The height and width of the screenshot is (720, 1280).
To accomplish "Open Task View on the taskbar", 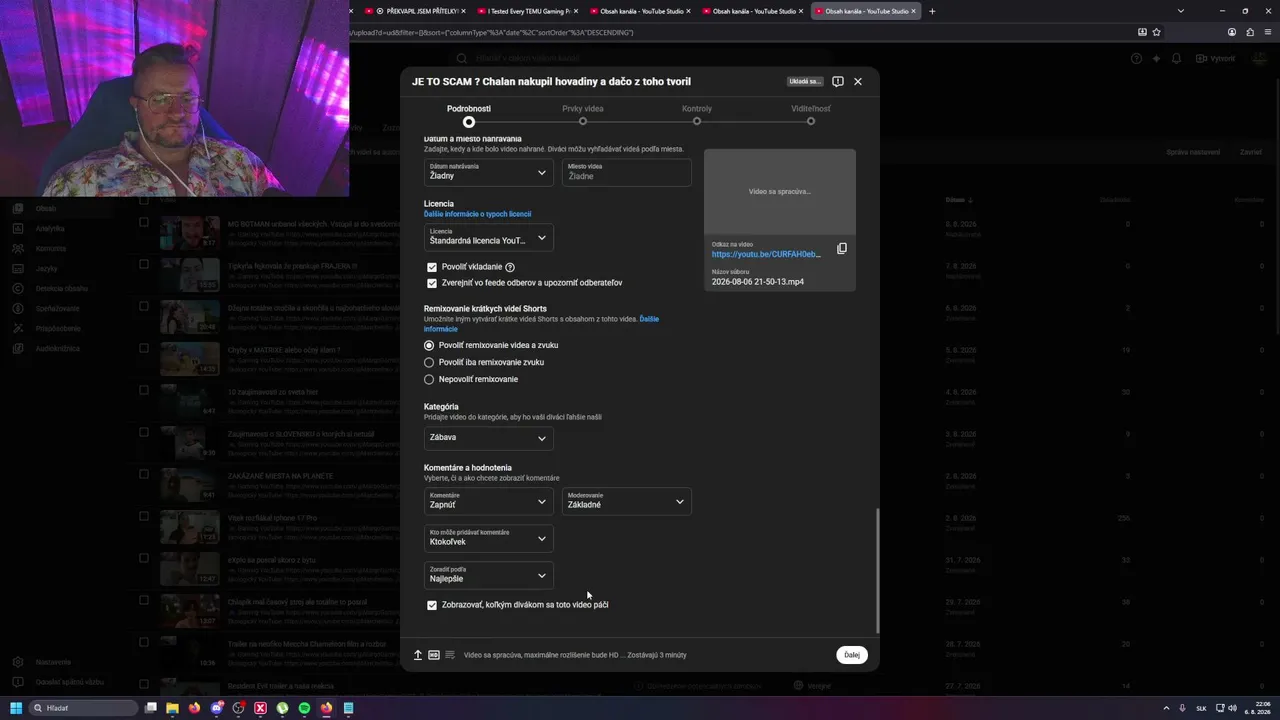I will [151, 708].
